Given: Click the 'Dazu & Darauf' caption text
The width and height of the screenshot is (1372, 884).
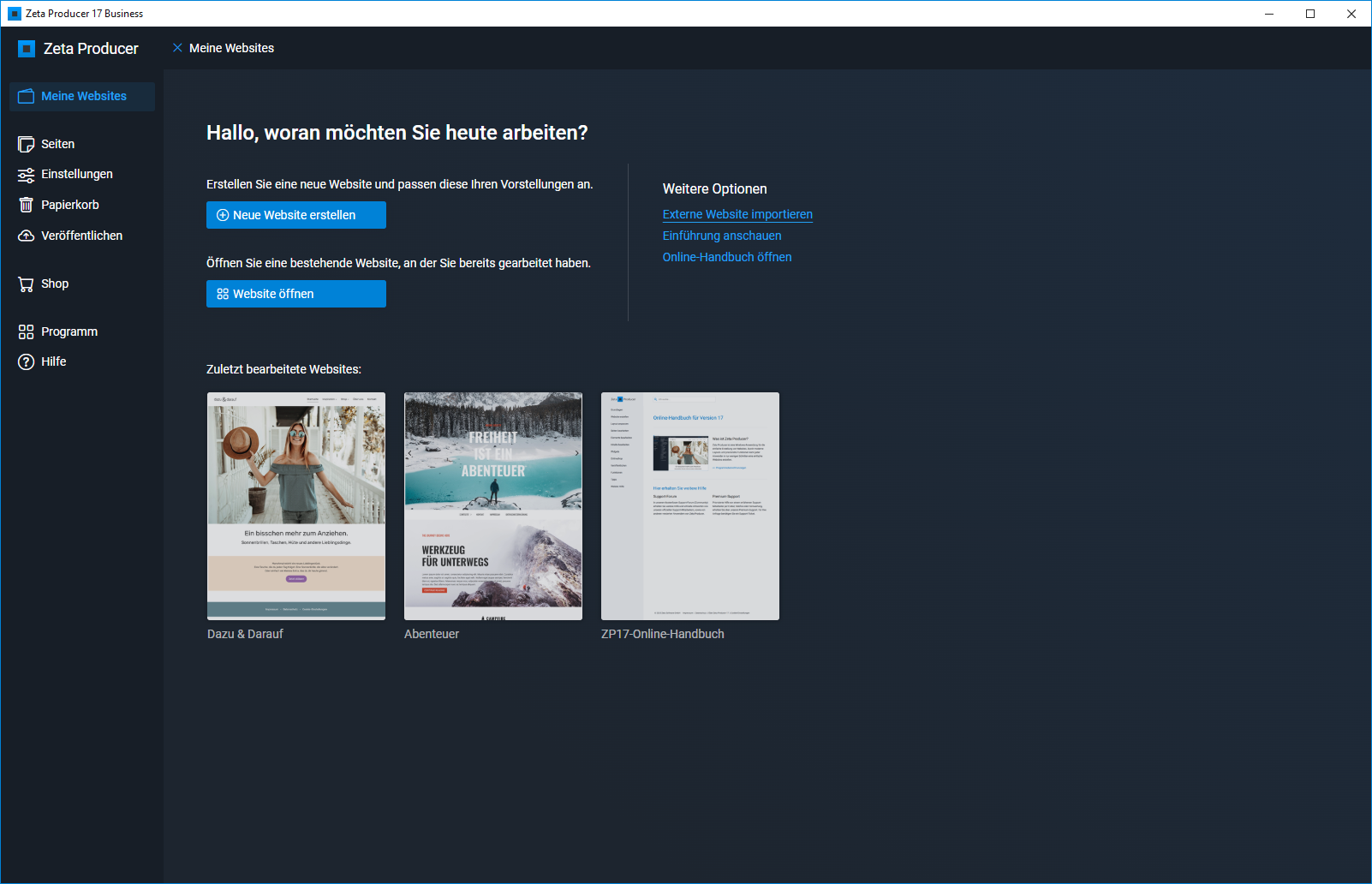Looking at the screenshot, I should tap(245, 634).
